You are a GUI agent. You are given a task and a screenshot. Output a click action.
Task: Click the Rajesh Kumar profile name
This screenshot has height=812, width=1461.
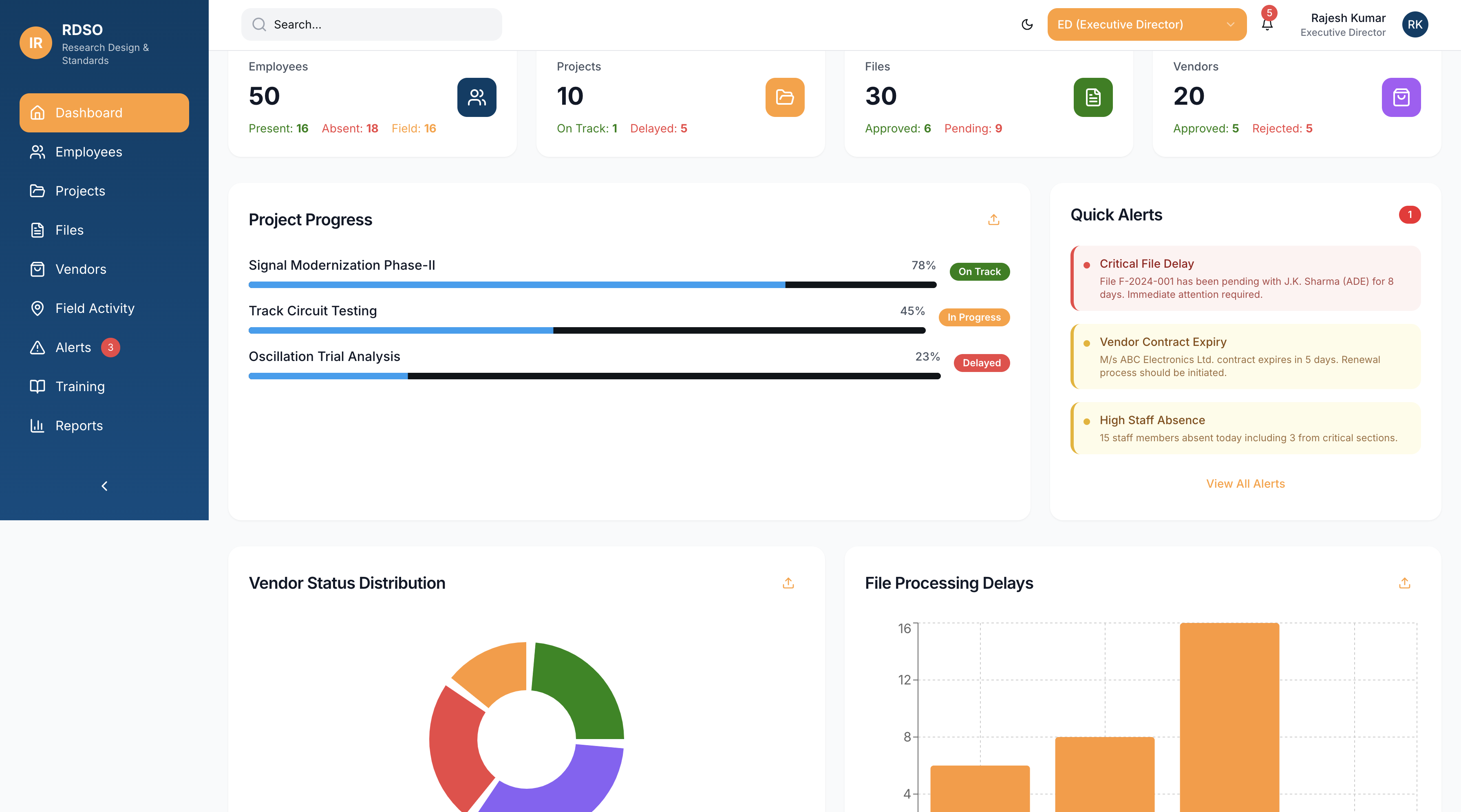(x=1348, y=18)
